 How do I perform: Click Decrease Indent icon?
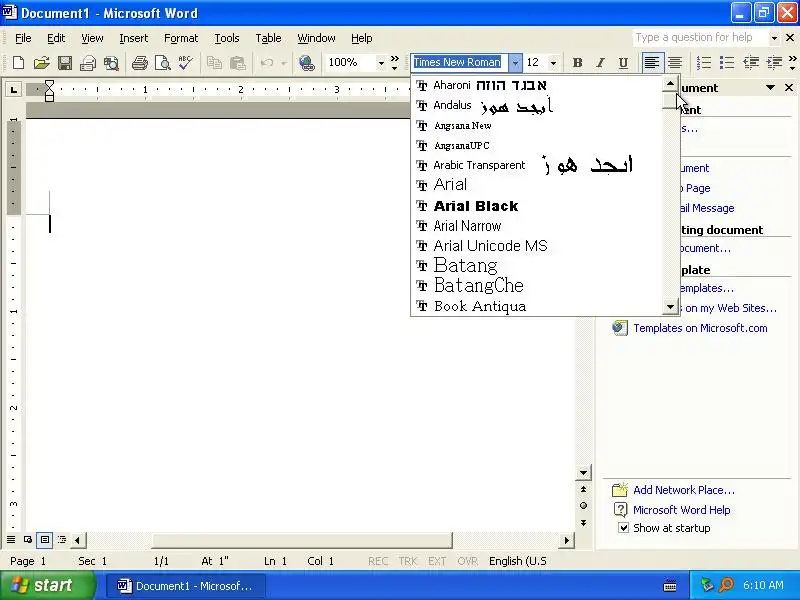pos(751,63)
